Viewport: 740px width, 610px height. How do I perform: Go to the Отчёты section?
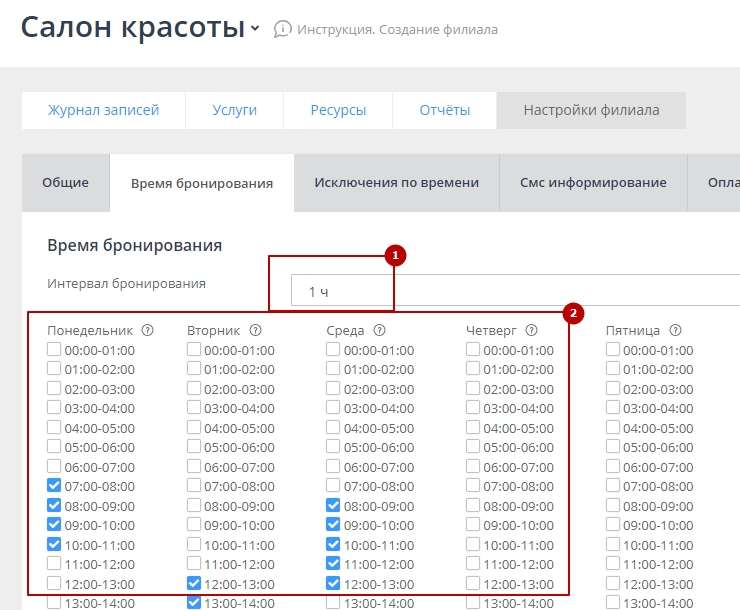[444, 110]
